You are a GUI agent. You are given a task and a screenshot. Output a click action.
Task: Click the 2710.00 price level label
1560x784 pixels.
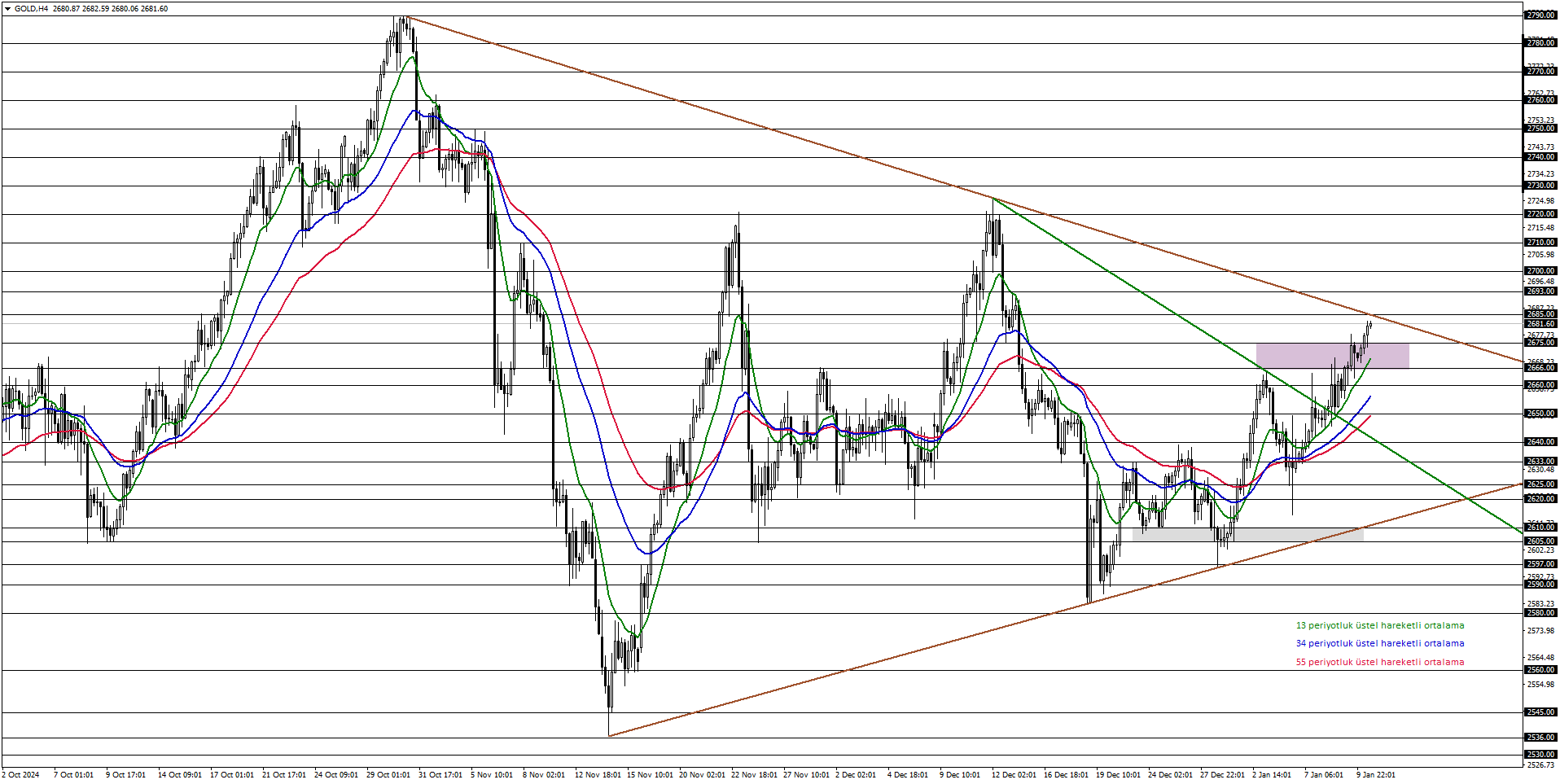point(1540,243)
